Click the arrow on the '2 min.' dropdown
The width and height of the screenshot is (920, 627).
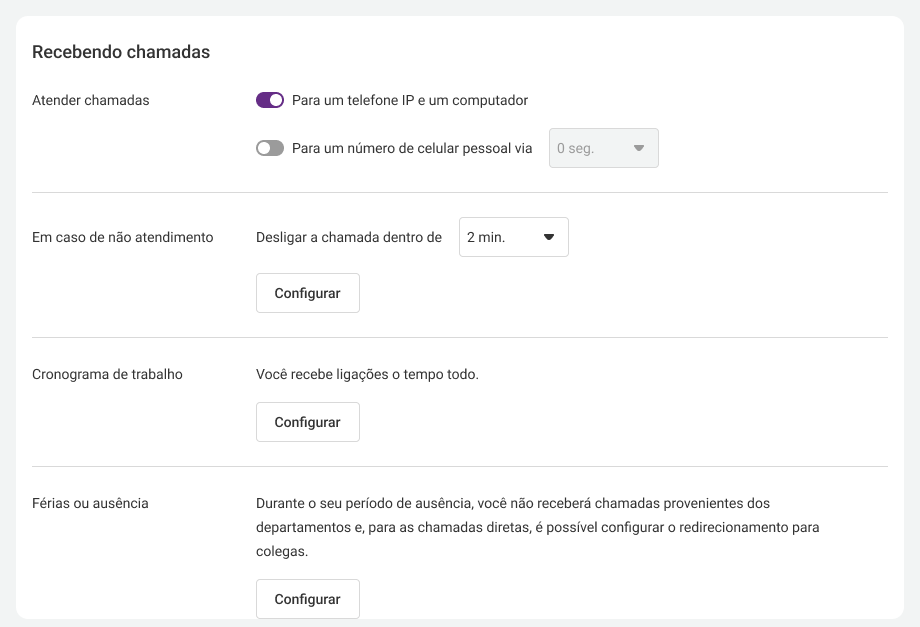pos(549,237)
